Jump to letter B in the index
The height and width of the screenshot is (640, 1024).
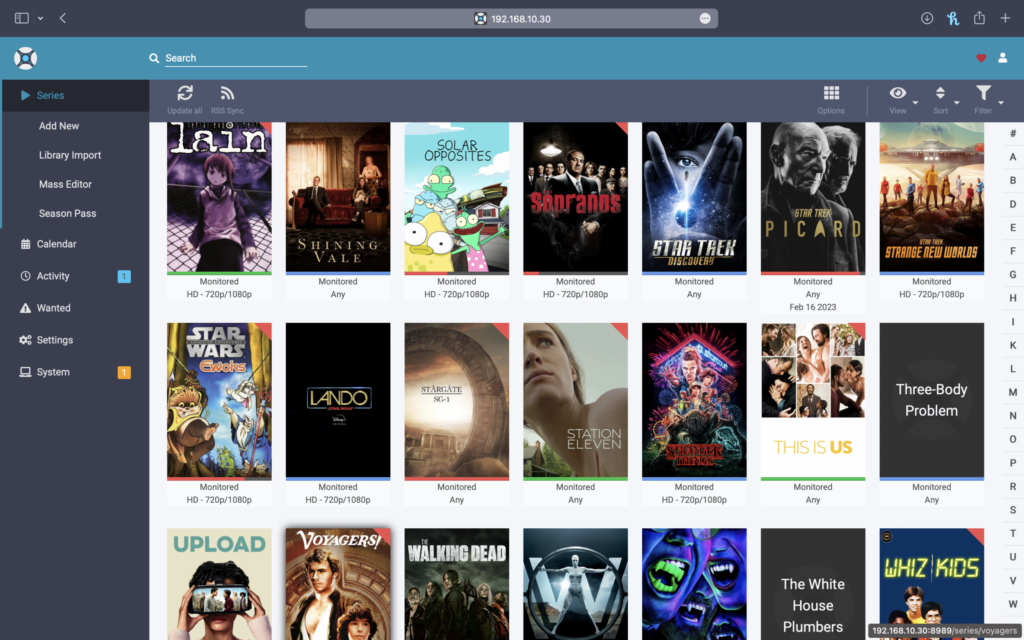[x=1013, y=180]
